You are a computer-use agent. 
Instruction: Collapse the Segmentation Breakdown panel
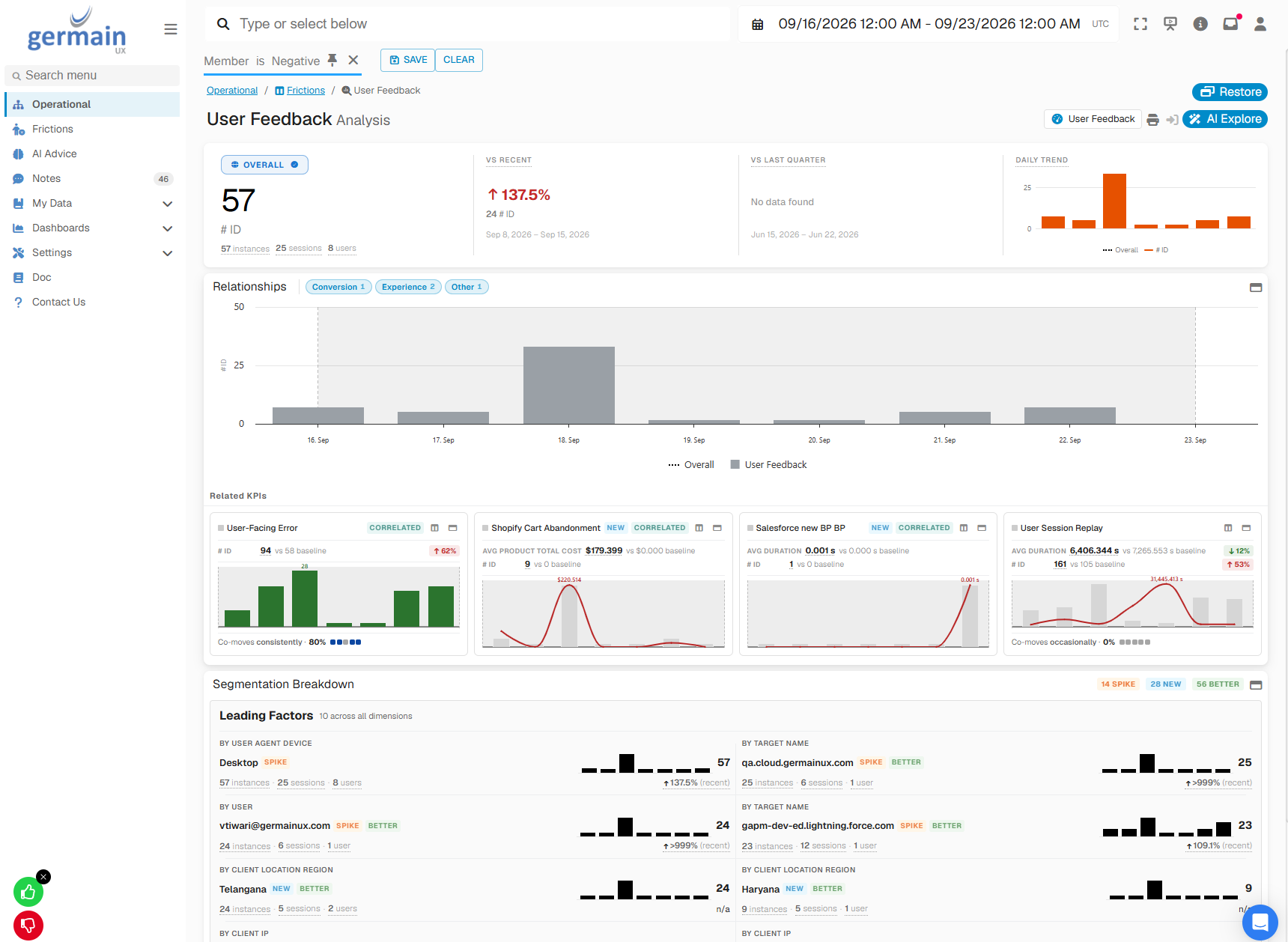[1256, 685]
